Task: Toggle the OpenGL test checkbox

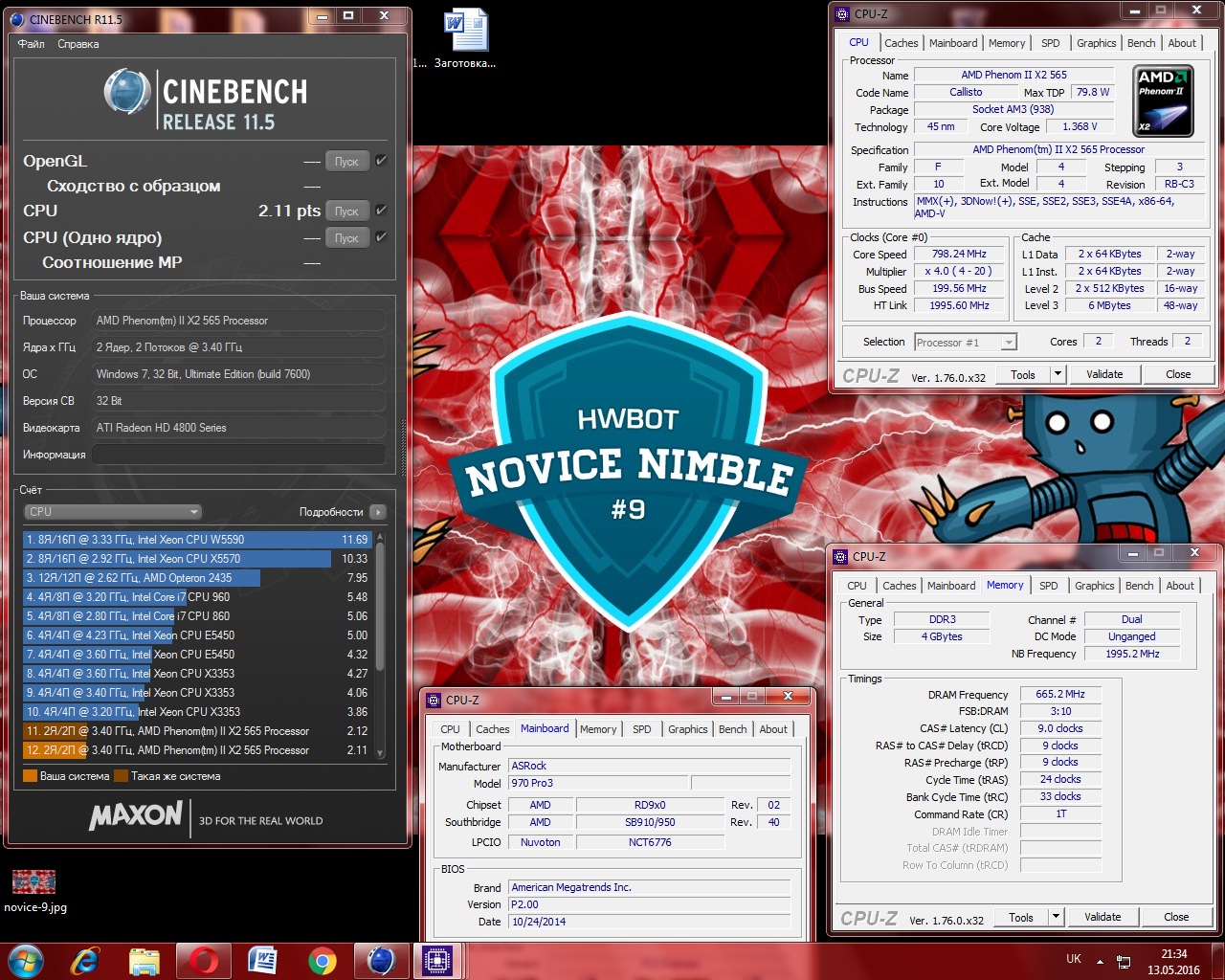Action: (381, 161)
